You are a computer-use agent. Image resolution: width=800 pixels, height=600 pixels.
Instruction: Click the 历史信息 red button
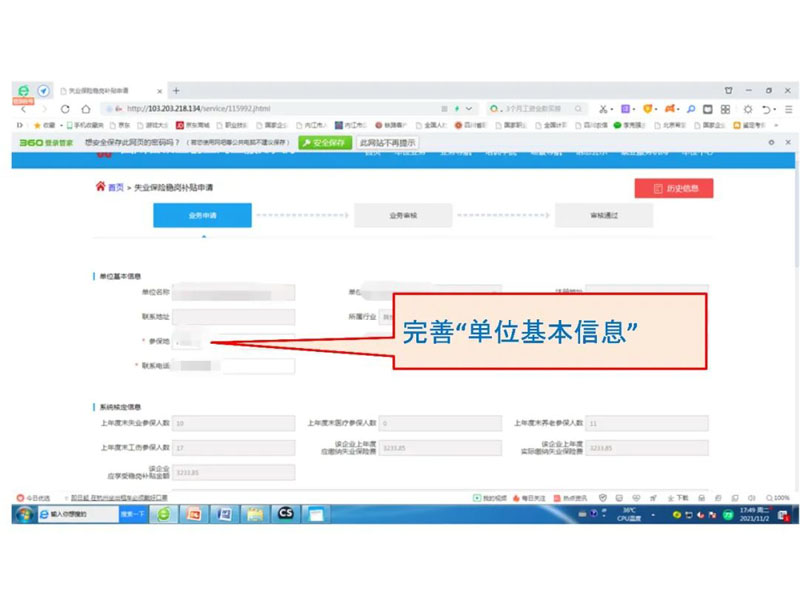coord(673,188)
